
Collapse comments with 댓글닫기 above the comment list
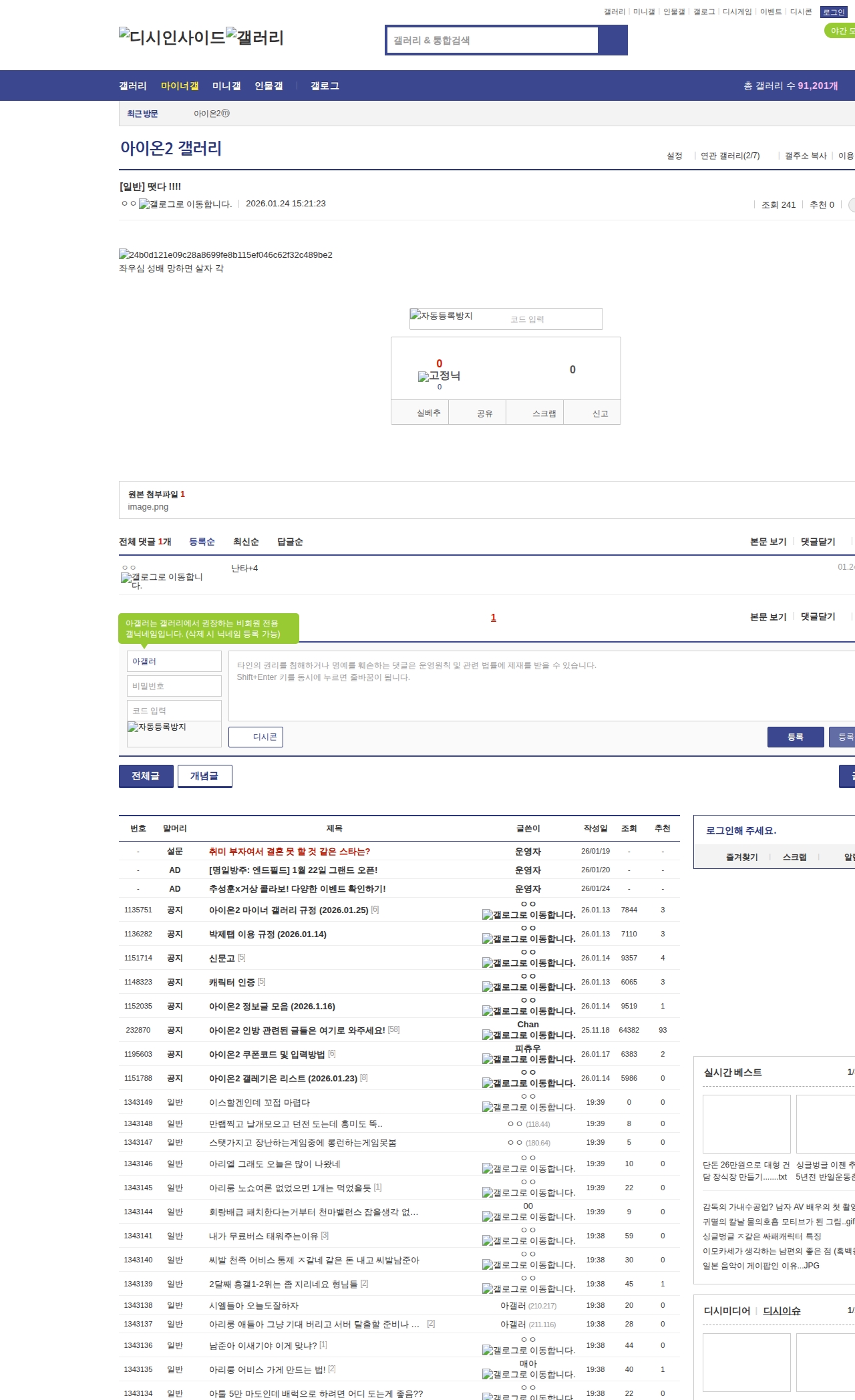pos(818,542)
